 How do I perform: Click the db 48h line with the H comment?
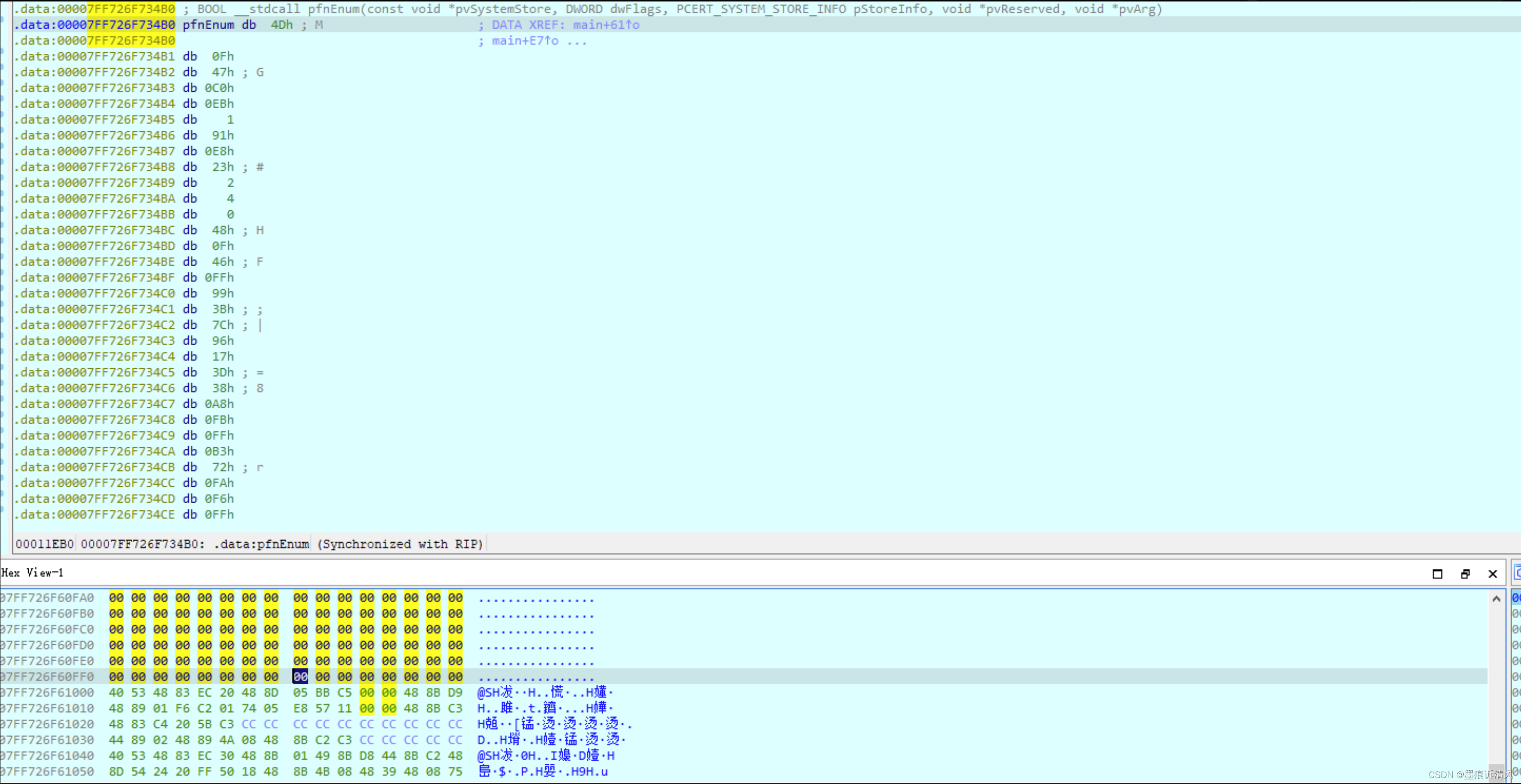point(223,230)
